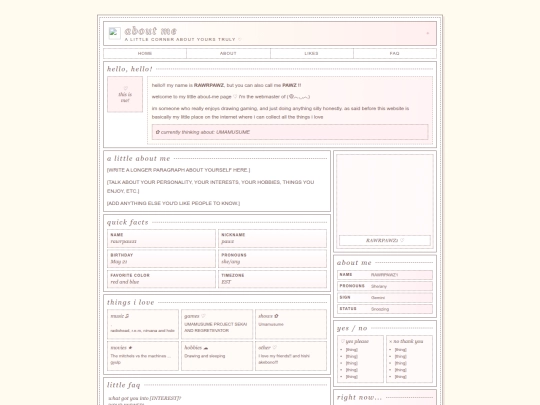
Task: Click the shows card in things i love
Action: pyautogui.click(x=291, y=324)
